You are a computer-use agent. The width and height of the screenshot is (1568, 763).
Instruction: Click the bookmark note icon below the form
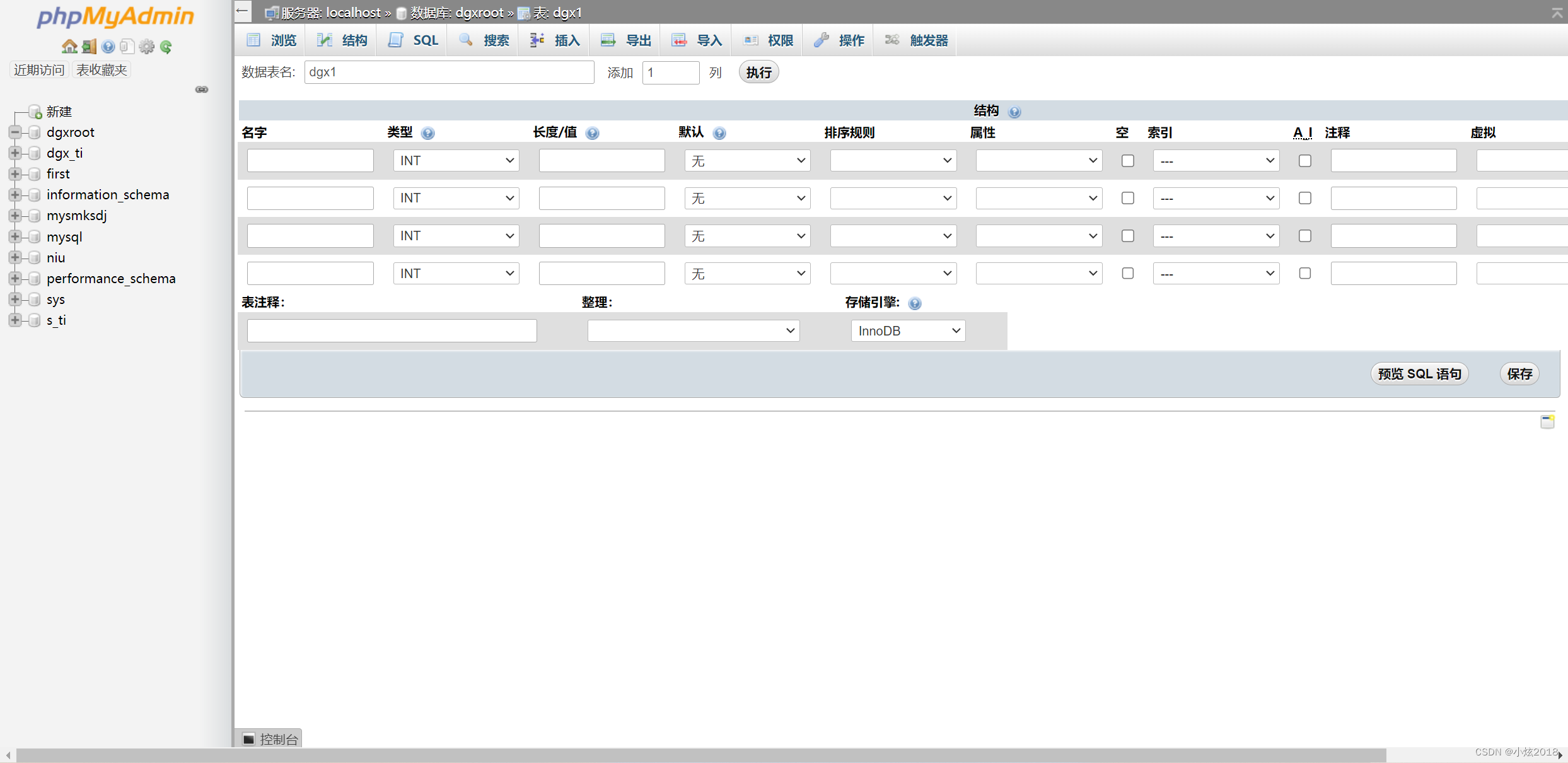coord(1547,421)
